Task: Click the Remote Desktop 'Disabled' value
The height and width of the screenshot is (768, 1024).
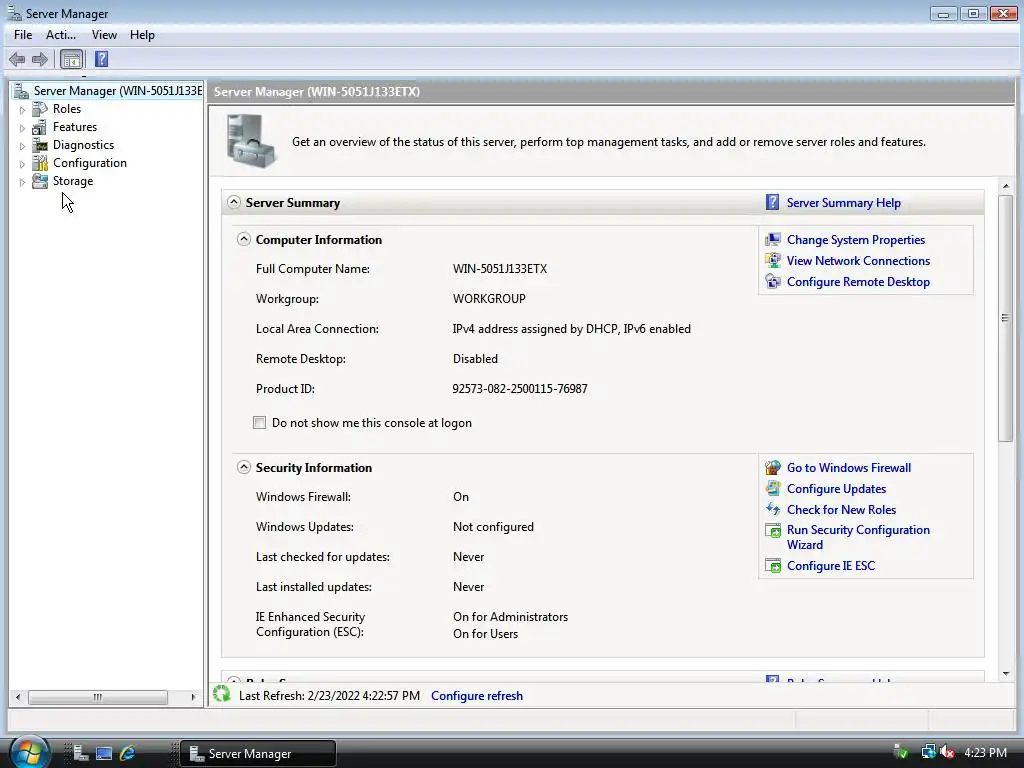Action: pos(475,359)
